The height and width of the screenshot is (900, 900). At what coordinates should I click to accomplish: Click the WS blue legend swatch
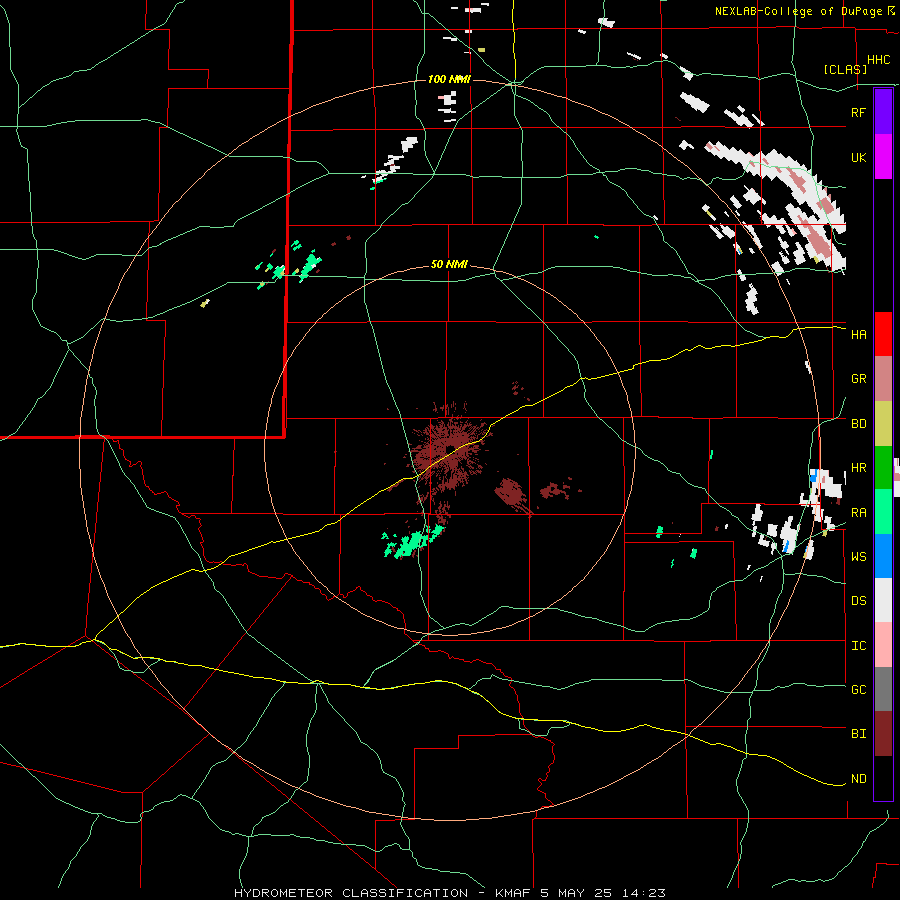(883, 556)
